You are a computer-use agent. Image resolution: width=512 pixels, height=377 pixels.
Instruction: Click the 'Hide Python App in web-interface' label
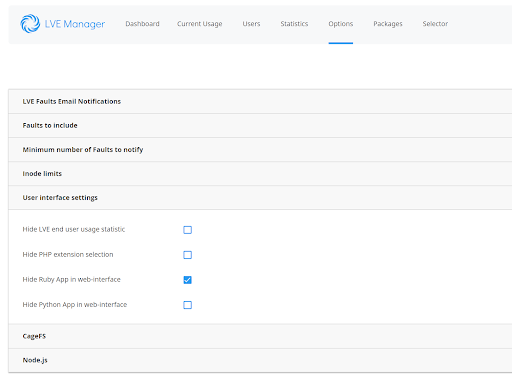[75, 305]
